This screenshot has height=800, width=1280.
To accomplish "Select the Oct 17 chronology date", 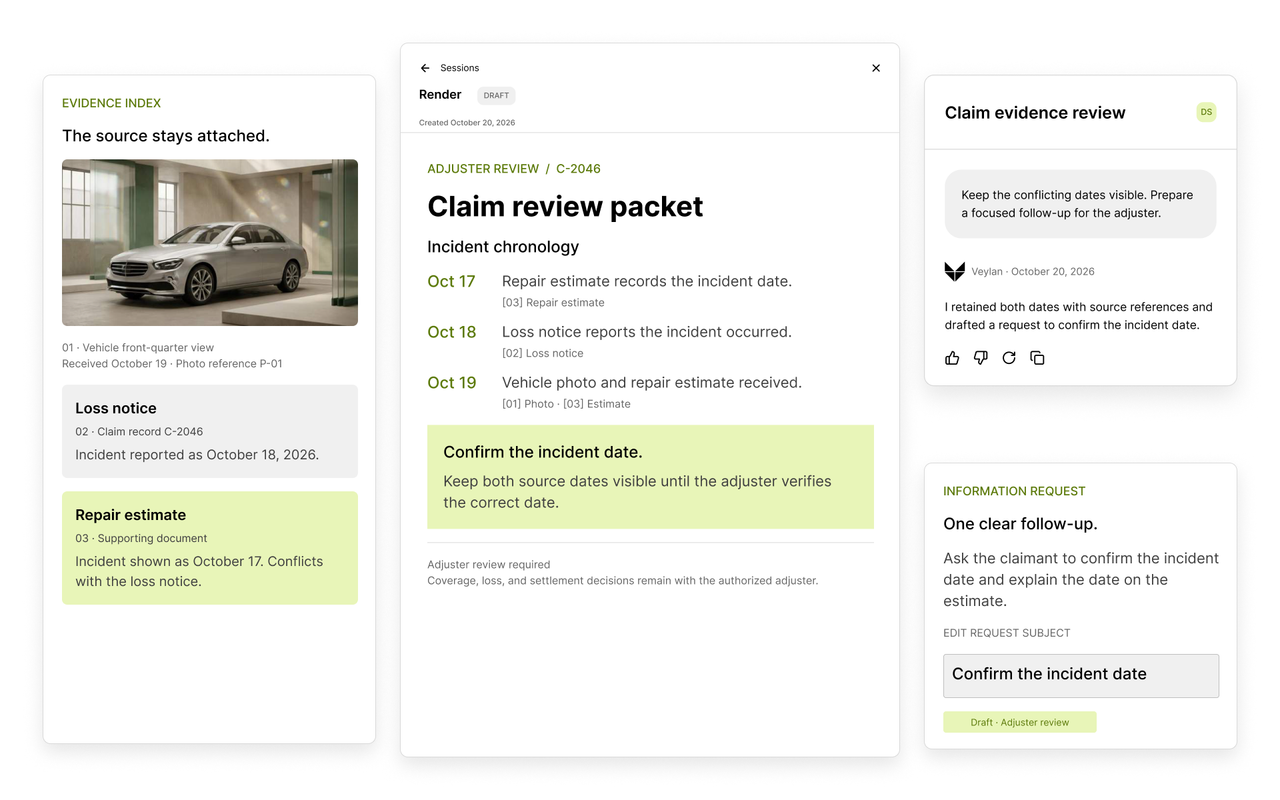I will 451,282.
